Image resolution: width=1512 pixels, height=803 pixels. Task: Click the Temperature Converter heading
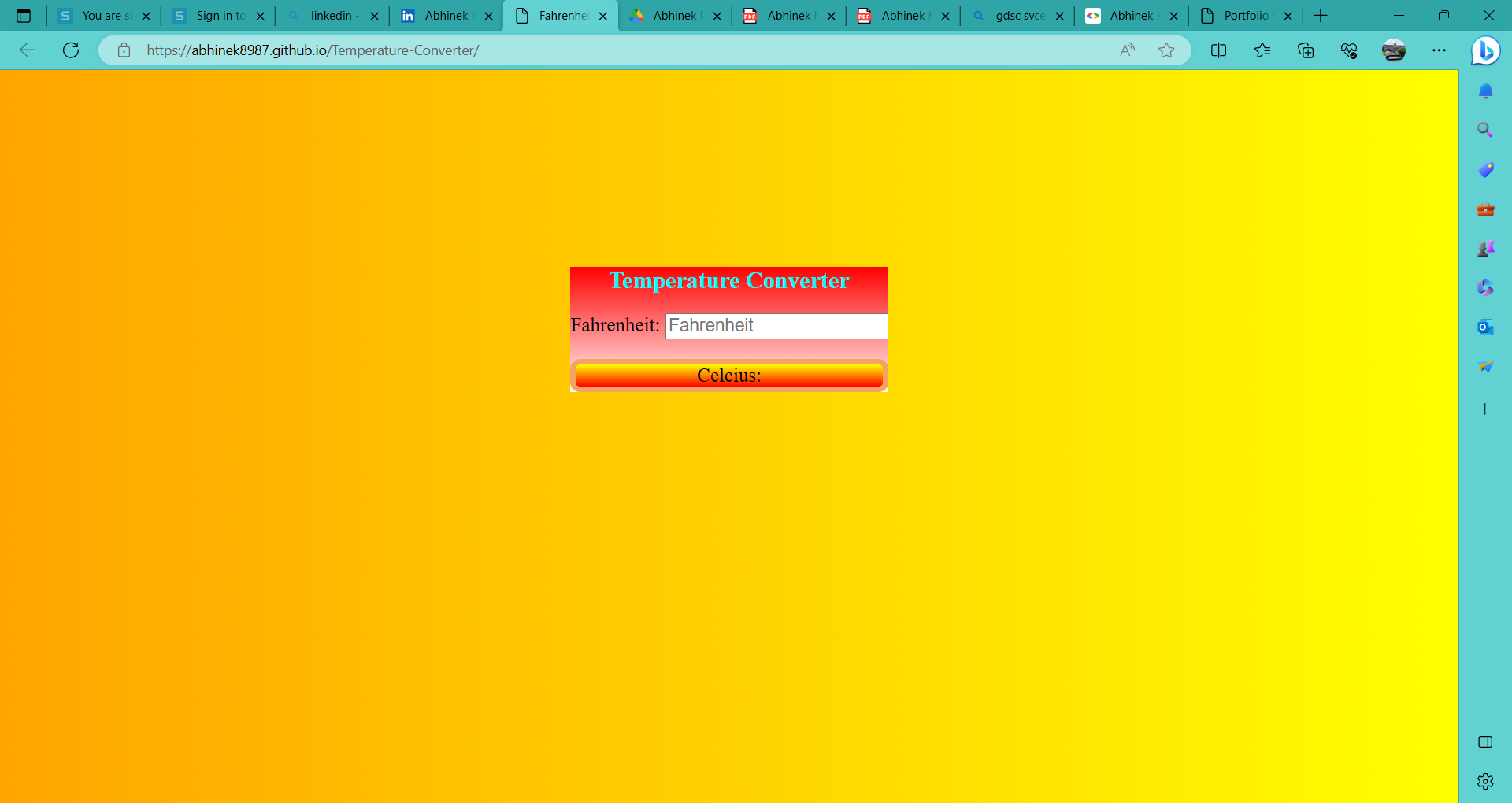pos(729,281)
